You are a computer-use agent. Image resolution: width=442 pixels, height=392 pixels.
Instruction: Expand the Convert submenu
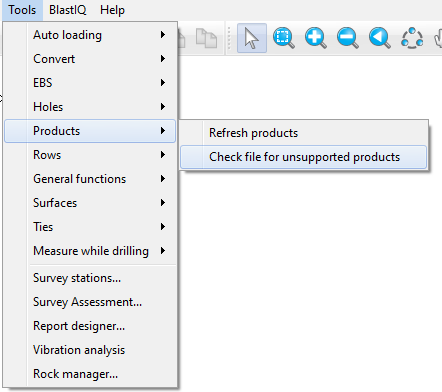click(x=90, y=59)
